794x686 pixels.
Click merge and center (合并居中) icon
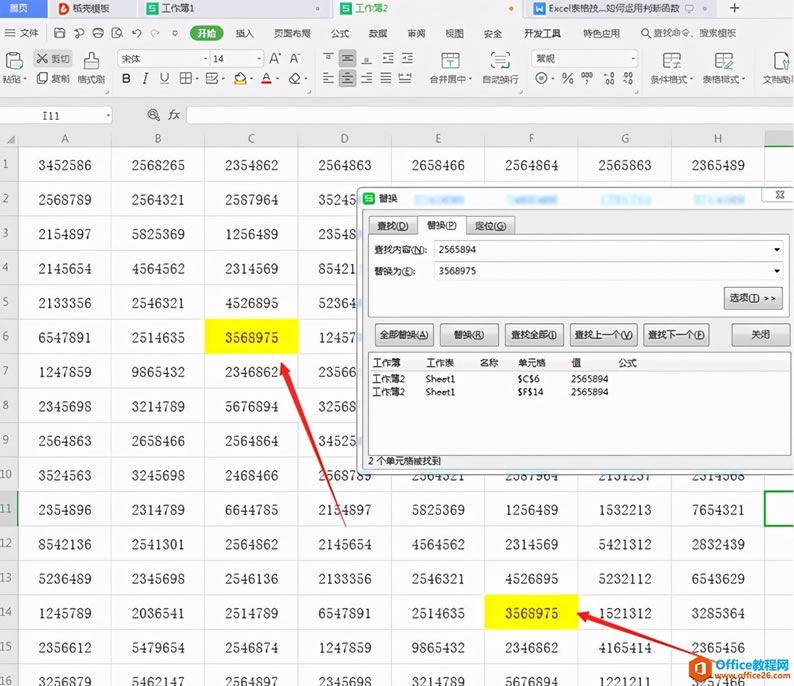click(450, 61)
